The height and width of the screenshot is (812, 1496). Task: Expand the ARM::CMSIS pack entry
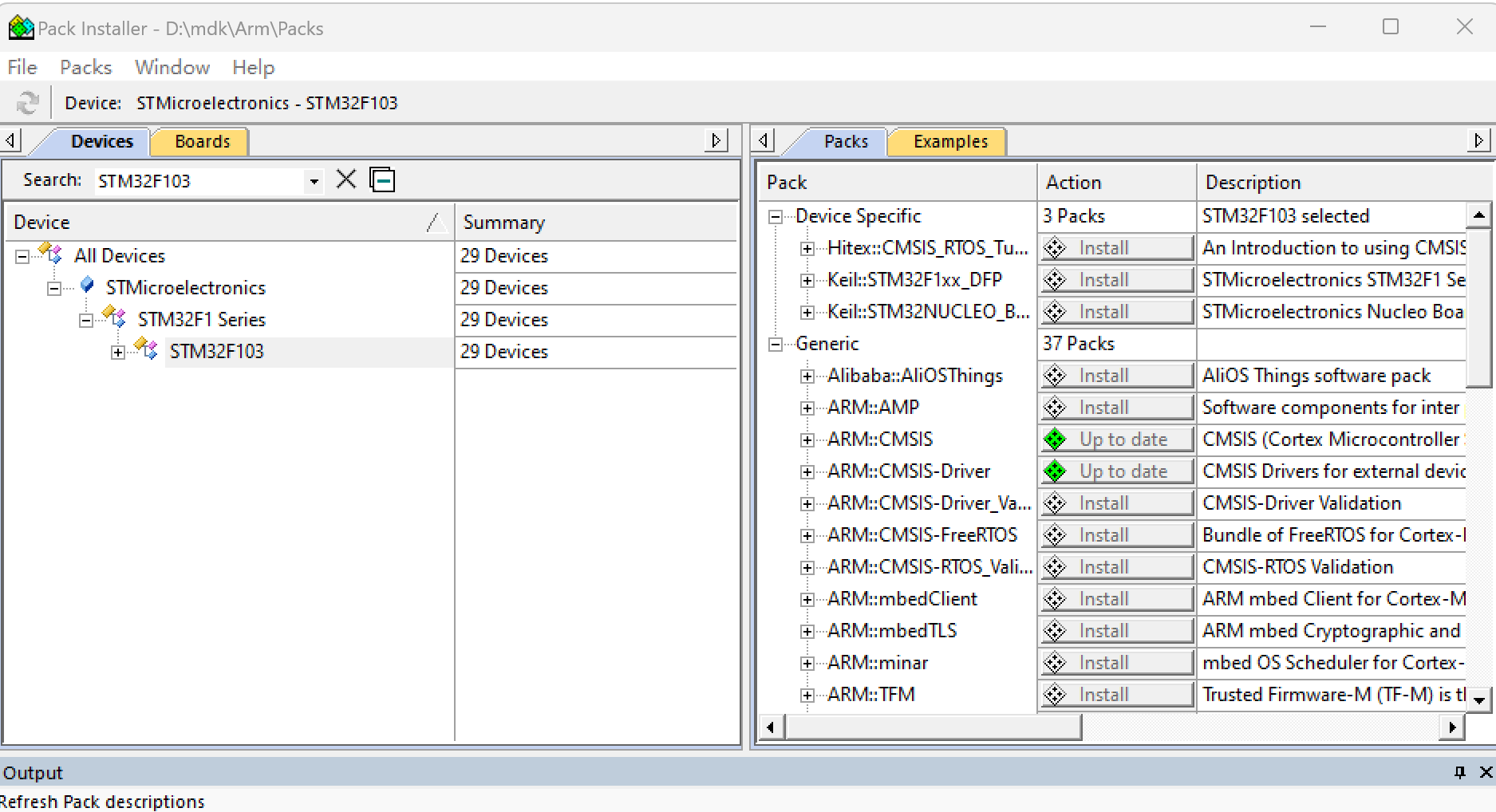(807, 440)
